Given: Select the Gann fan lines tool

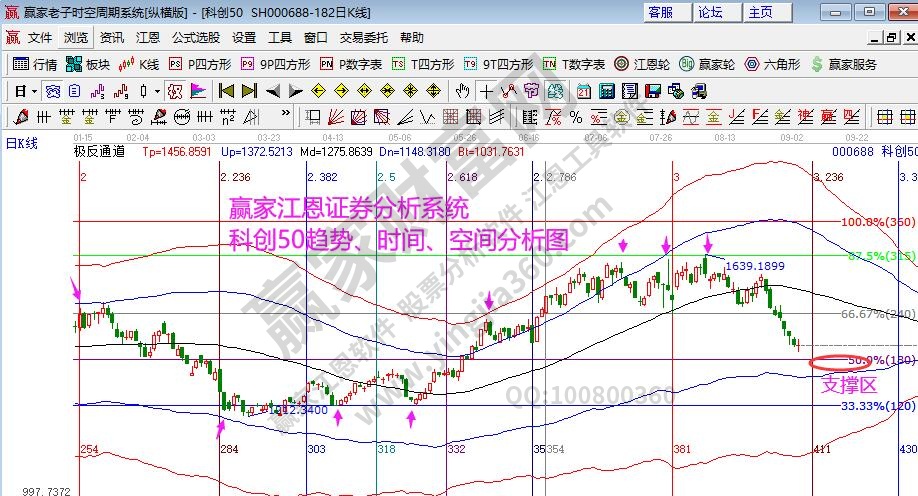Looking at the screenshot, I should click(335, 117).
